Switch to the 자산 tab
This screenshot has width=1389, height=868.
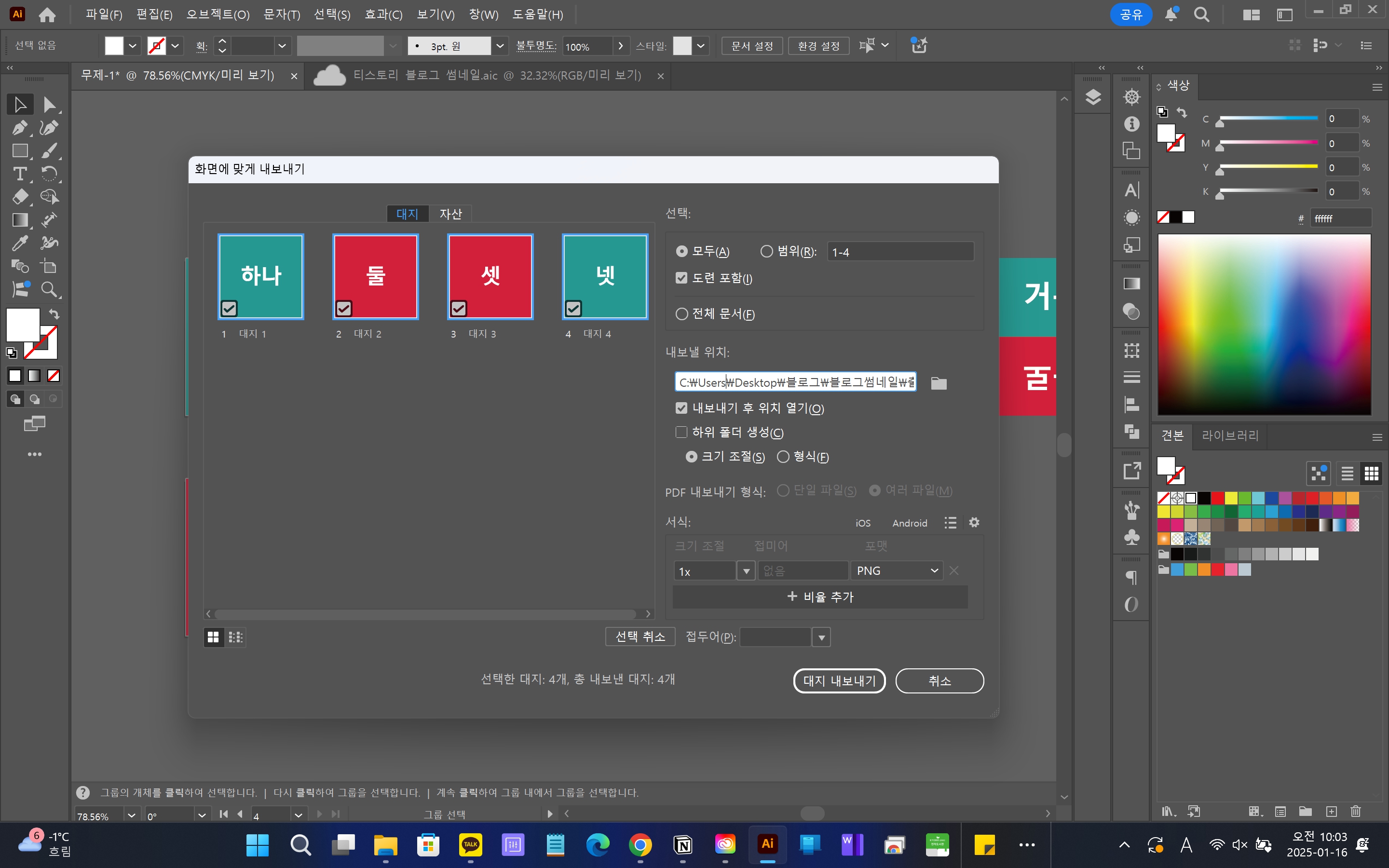click(x=450, y=214)
